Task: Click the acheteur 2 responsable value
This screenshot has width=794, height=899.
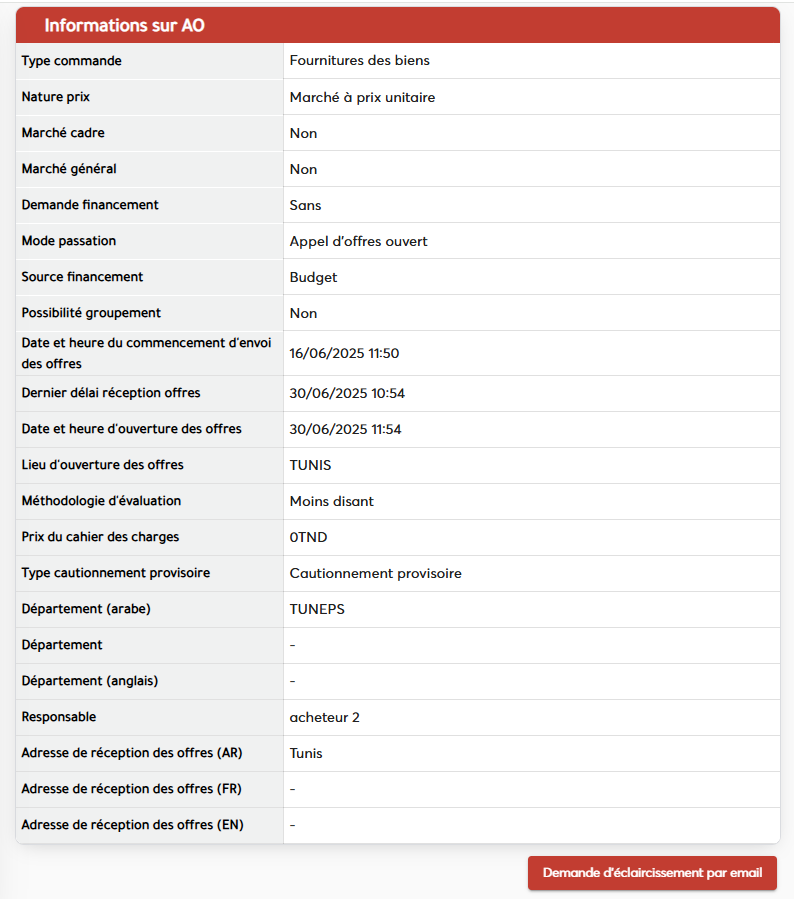Action: coord(324,717)
